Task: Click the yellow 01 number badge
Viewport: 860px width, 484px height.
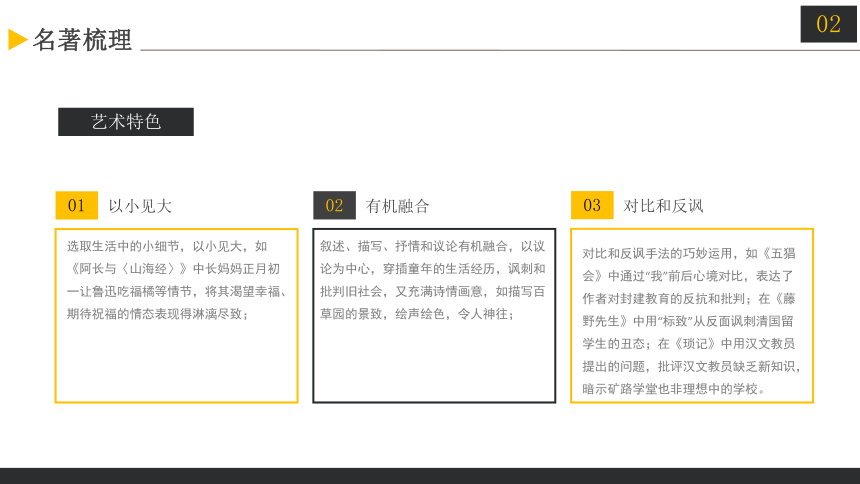Action: (76, 205)
